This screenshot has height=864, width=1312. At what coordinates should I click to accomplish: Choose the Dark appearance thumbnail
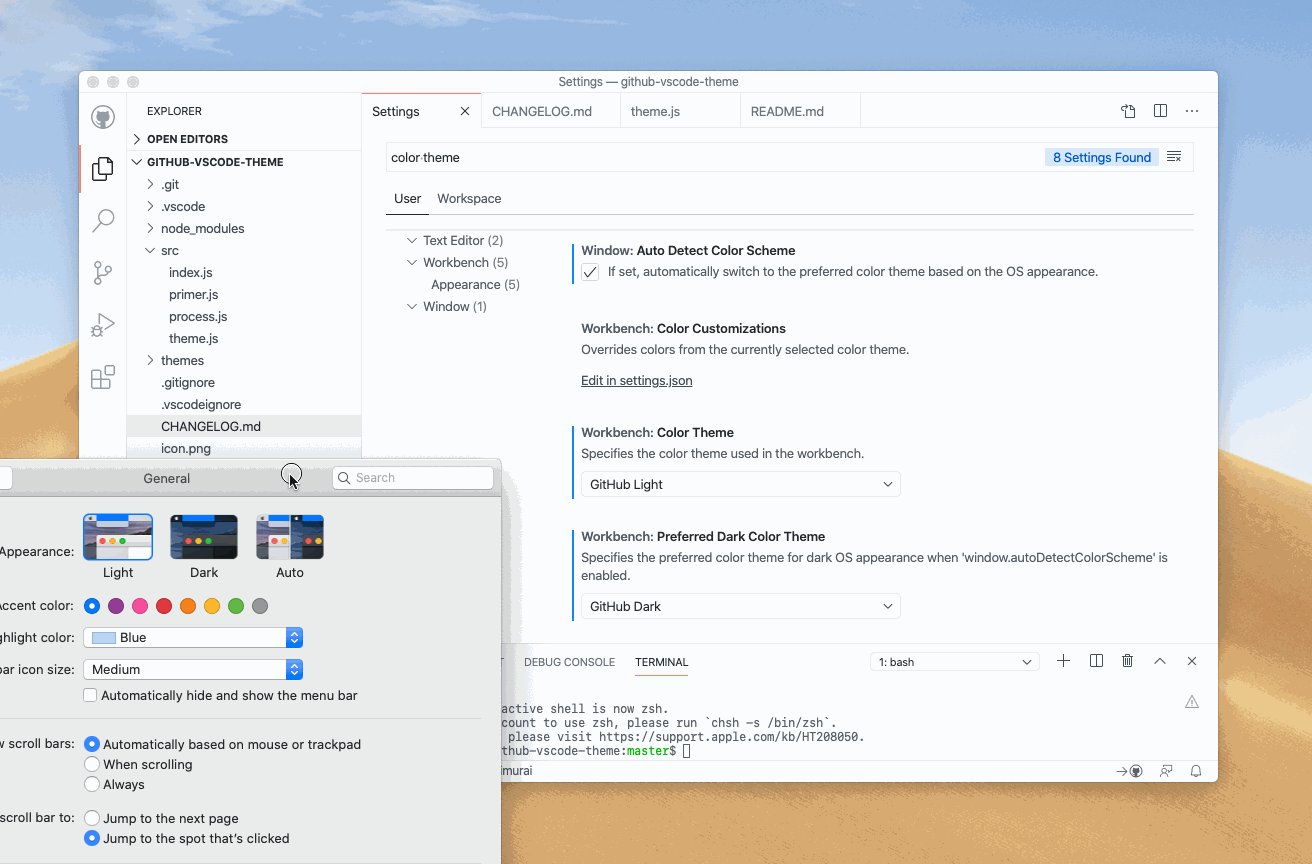coord(204,537)
